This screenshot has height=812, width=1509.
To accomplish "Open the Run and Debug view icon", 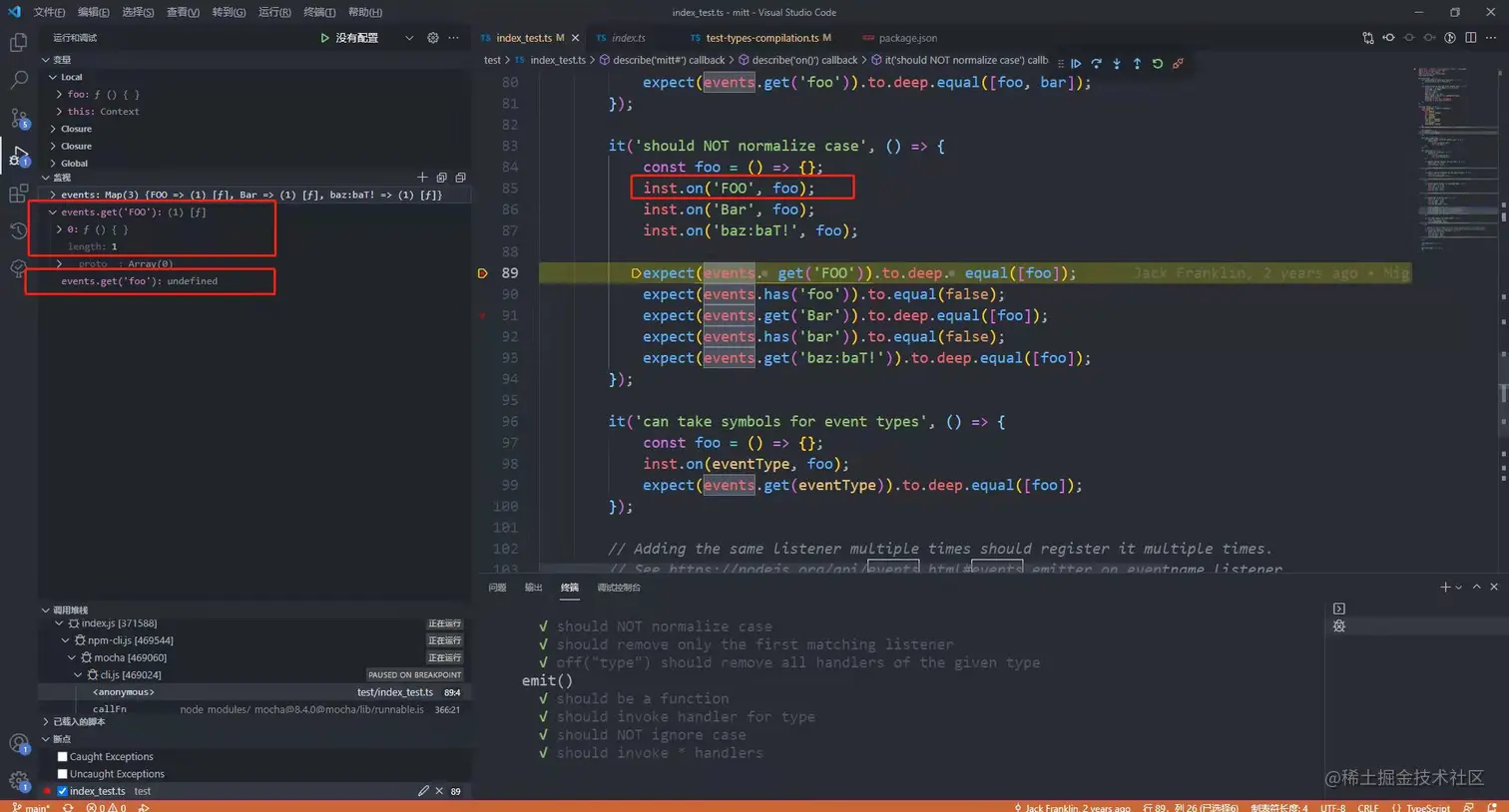I will [18, 157].
